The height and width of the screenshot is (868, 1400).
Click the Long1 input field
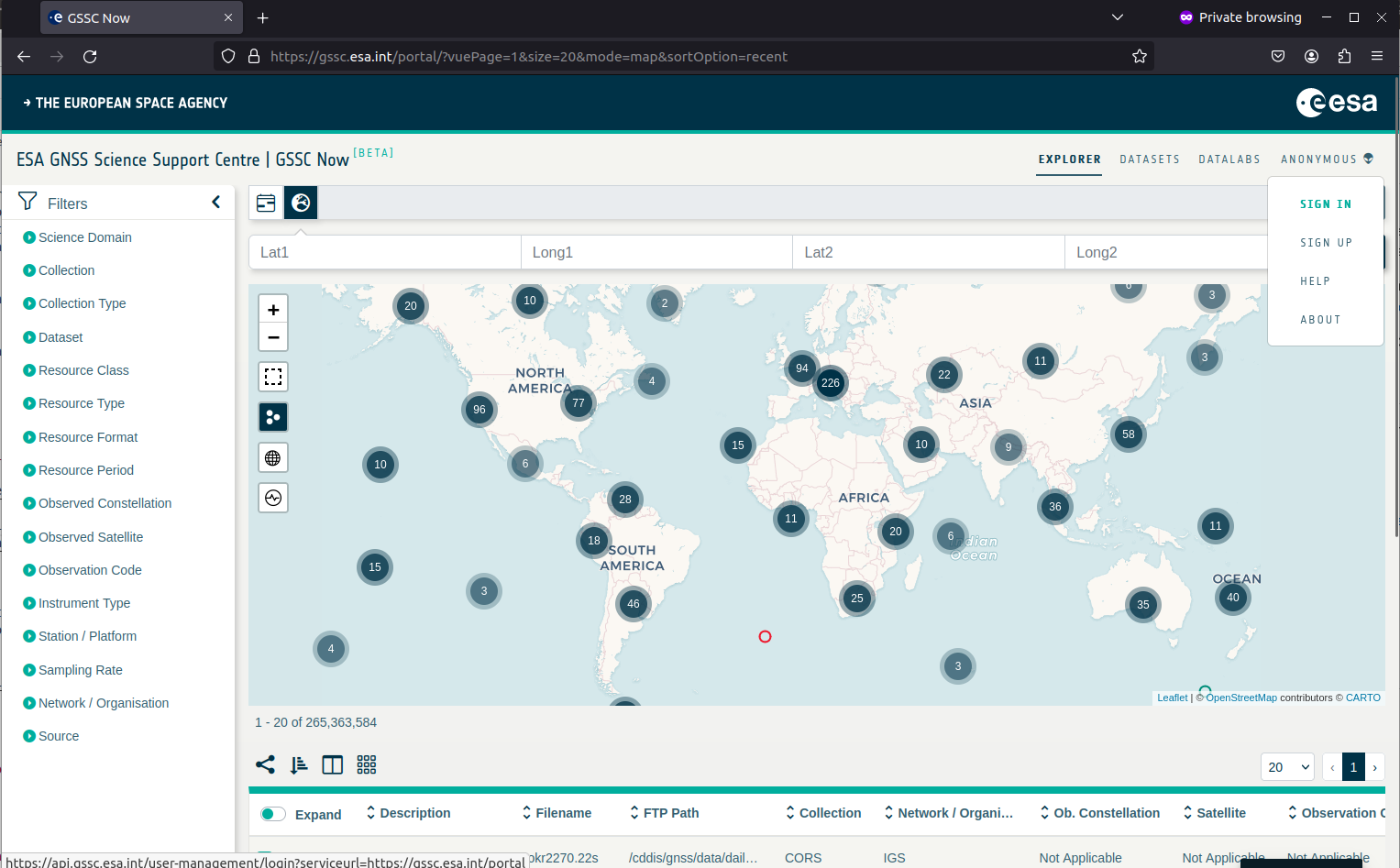pos(656,252)
